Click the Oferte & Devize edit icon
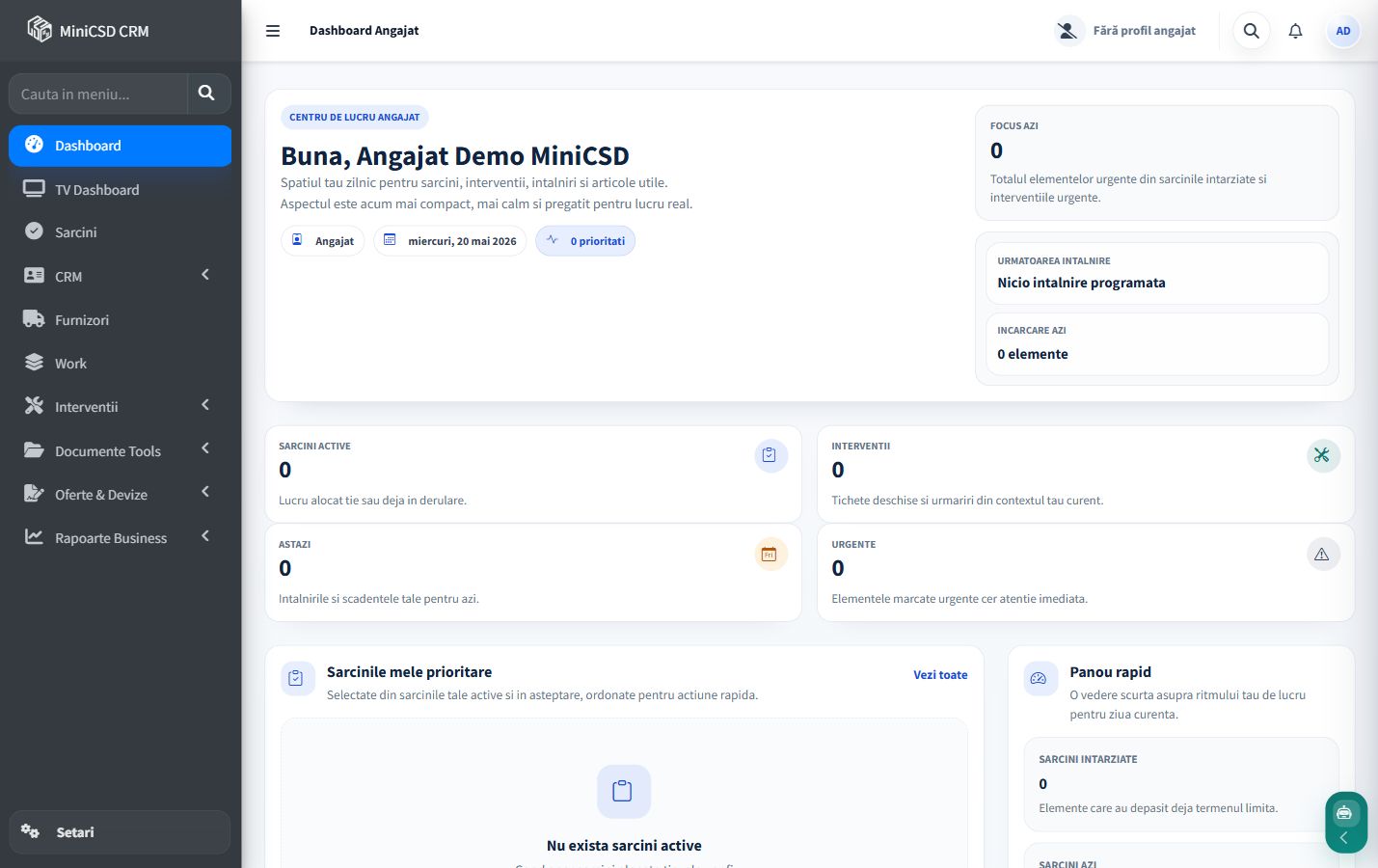Image resolution: width=1378 pixels, height=868 pixels. [34, 494]
